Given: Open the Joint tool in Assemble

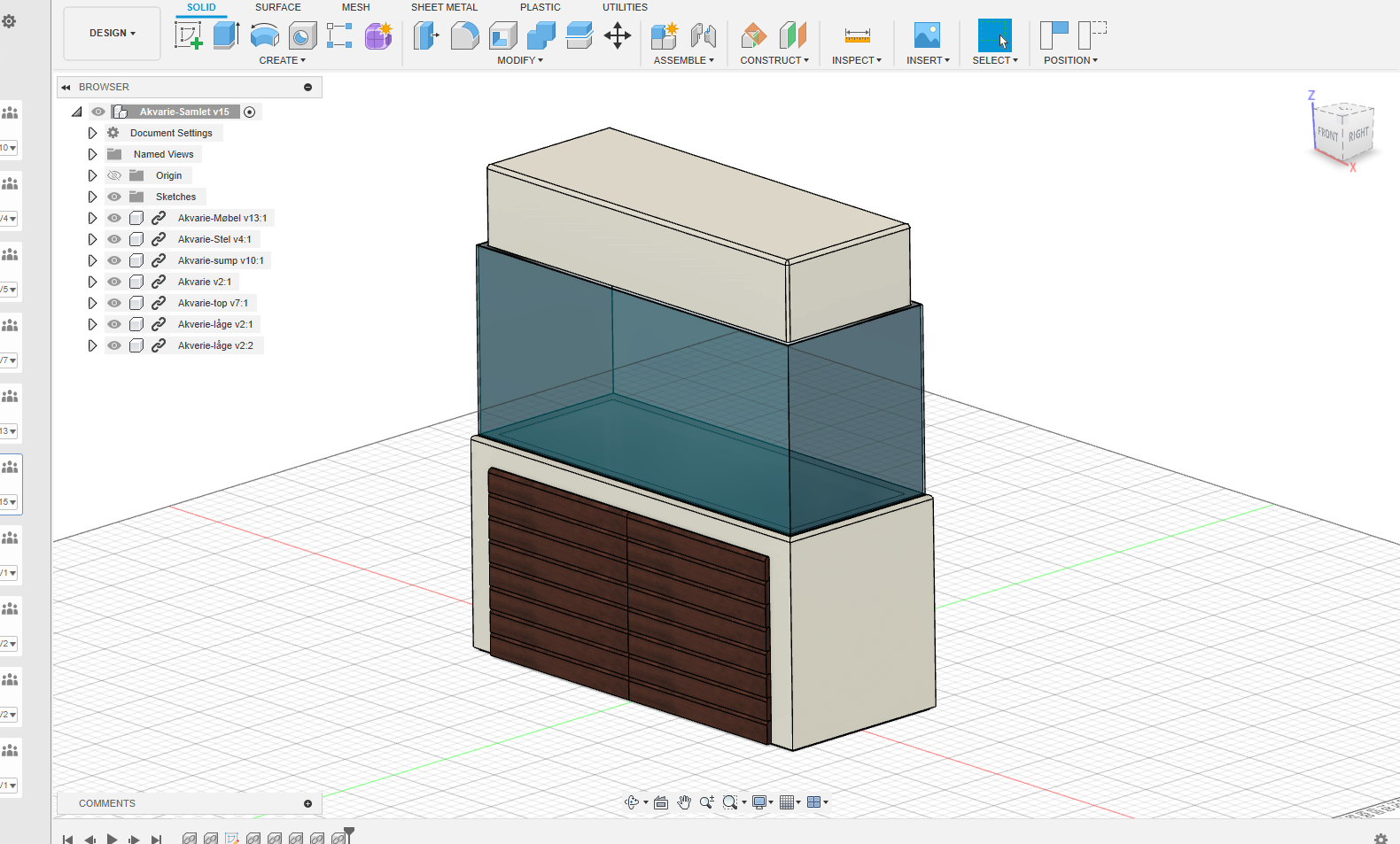Looking at the screenshot, I should 703,35.
